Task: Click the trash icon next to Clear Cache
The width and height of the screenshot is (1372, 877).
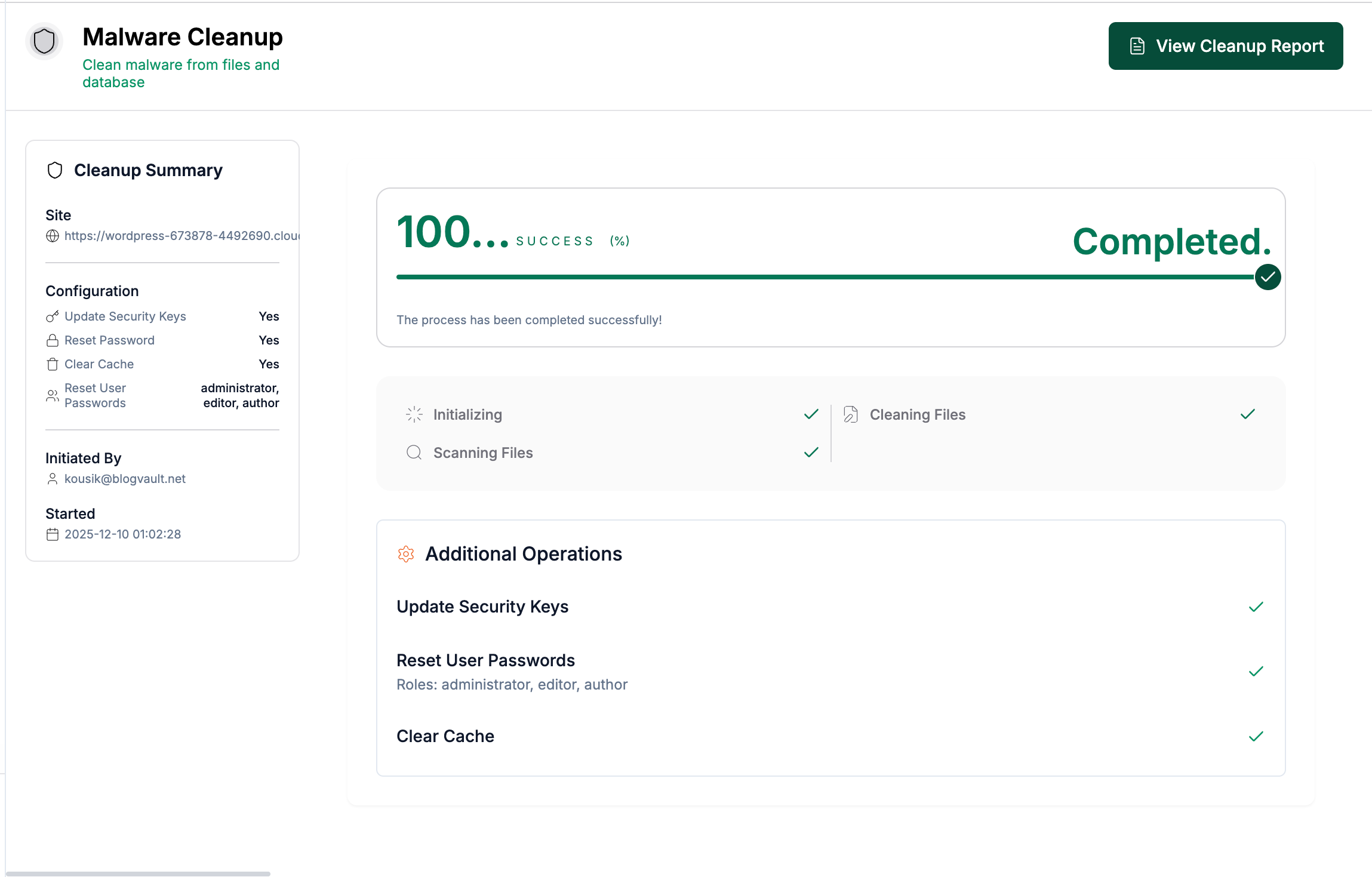Action: [x=51, y=364]
